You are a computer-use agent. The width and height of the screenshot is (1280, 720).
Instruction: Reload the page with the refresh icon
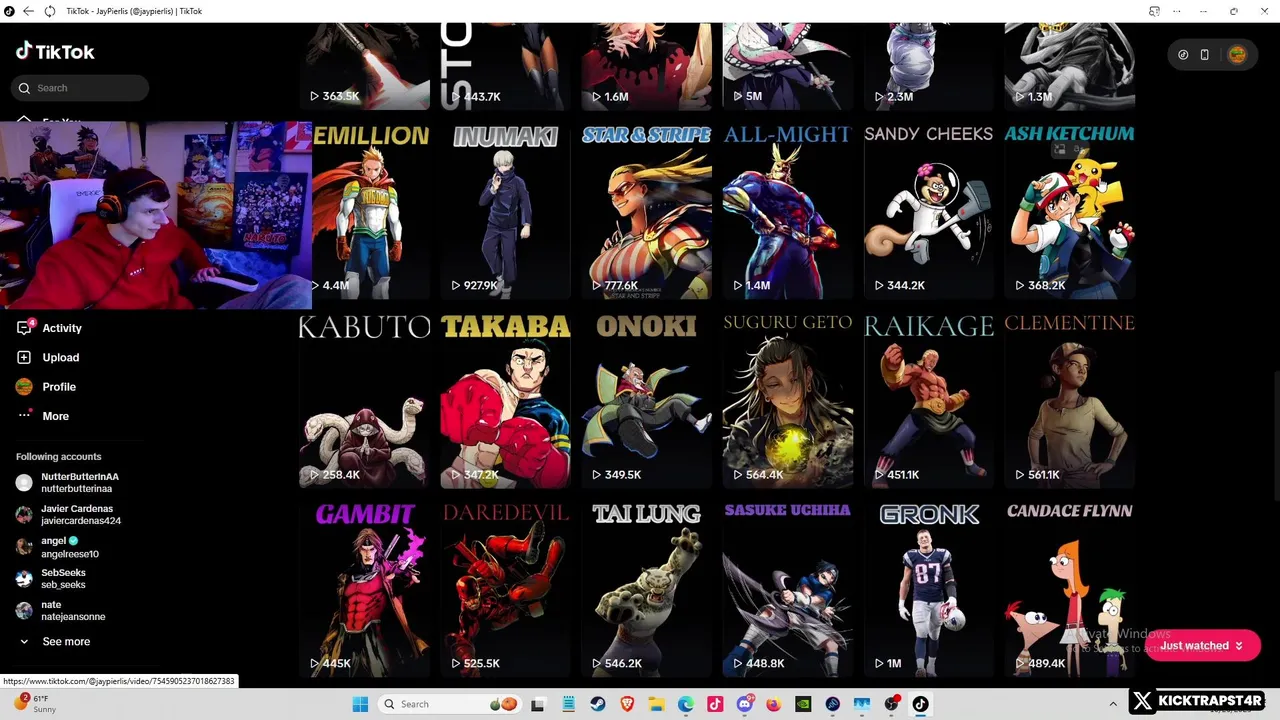[x=50, y=11]
